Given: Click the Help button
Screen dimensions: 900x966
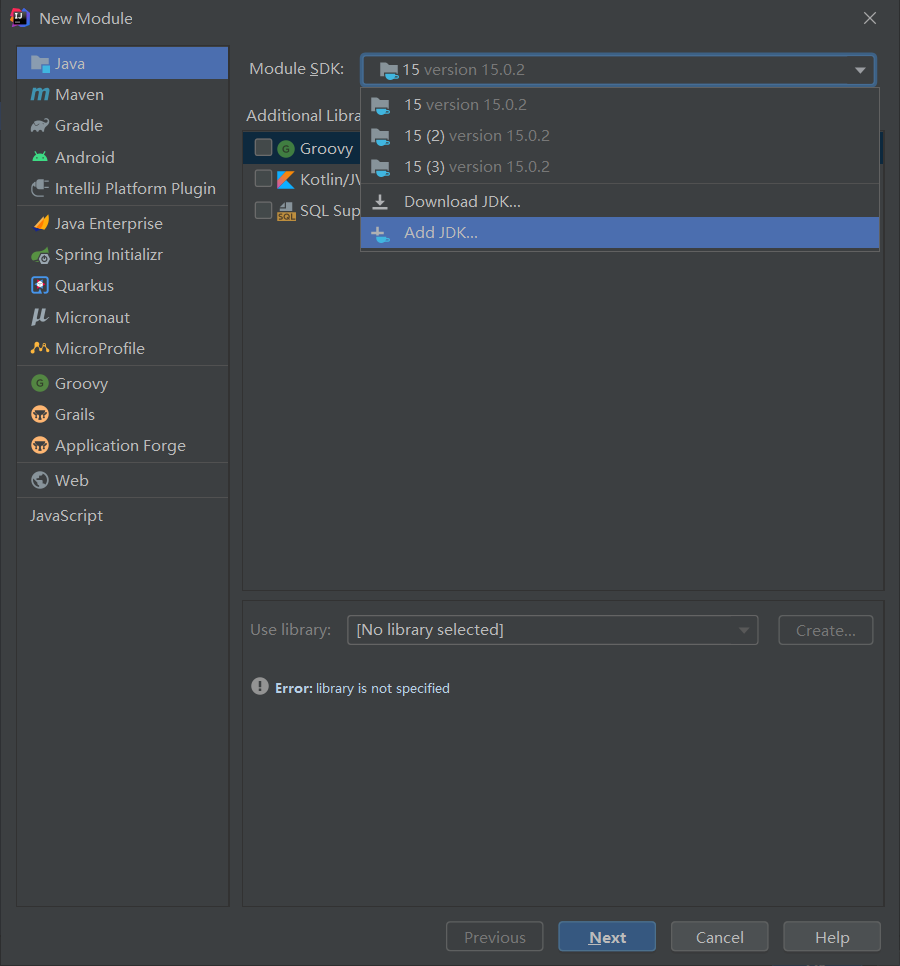Looking at the screenshot, I should pyautogui.click(x=832, y=937).
